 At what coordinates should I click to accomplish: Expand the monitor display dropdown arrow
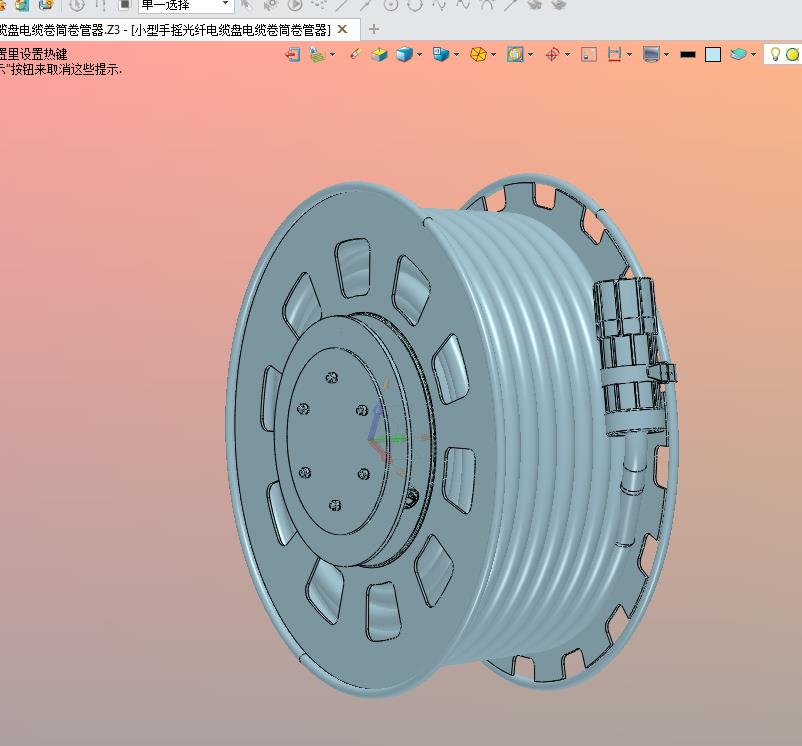(x=666, y=54)
